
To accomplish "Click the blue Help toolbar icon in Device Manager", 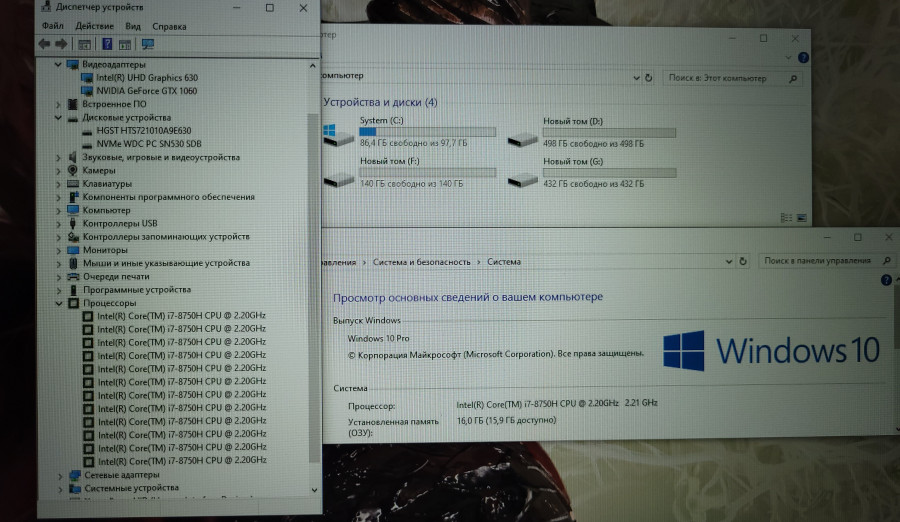I will coord(107,44).
